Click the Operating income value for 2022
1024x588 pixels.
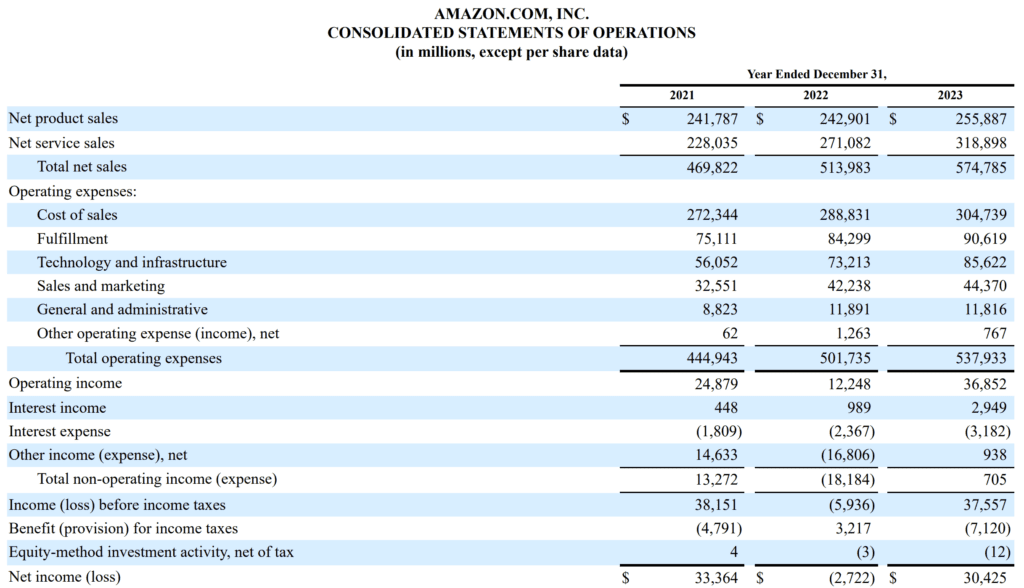coord(849,383)
